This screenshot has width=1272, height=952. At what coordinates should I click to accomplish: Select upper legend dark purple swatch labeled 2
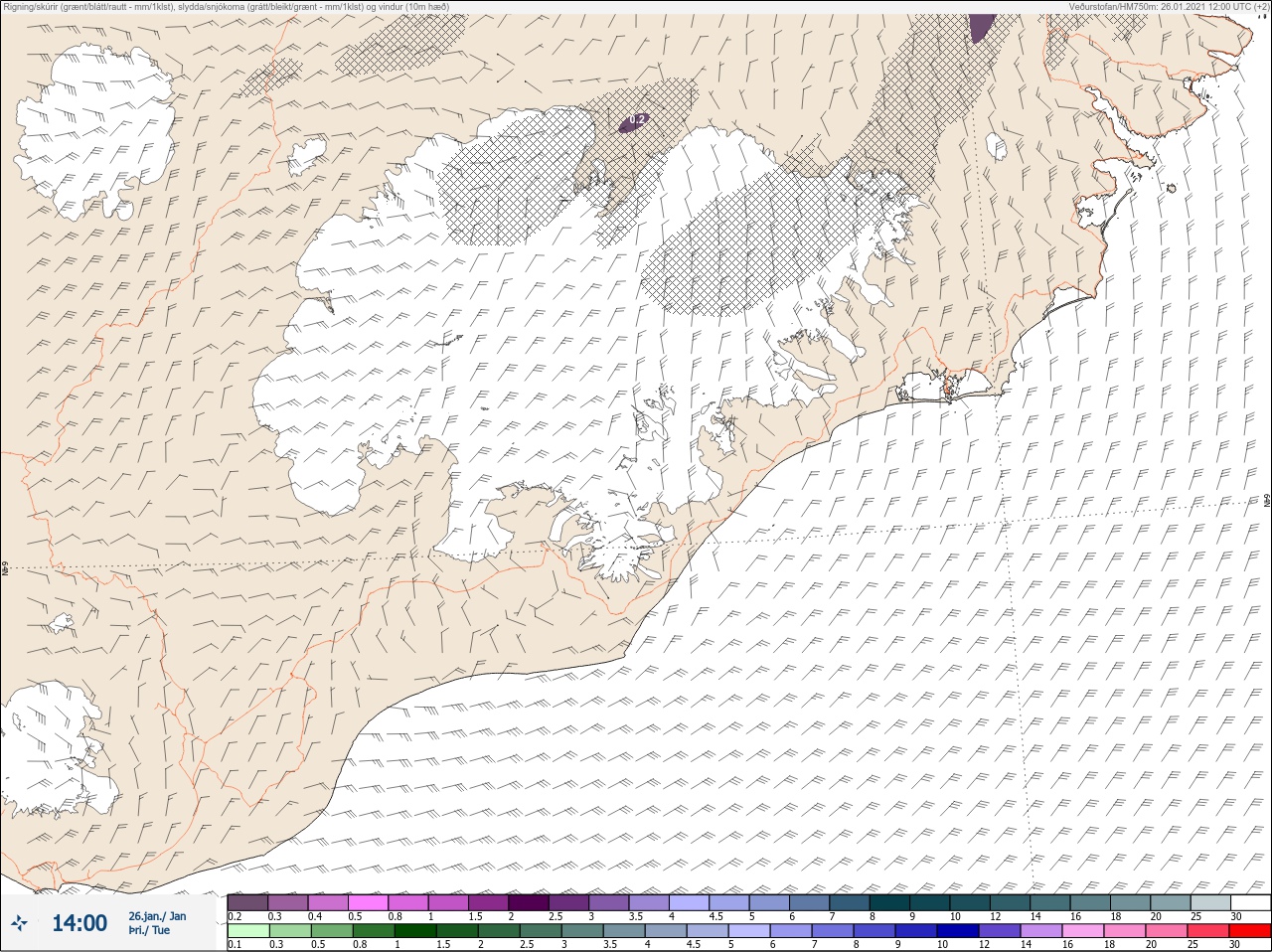tap(529, 902)
